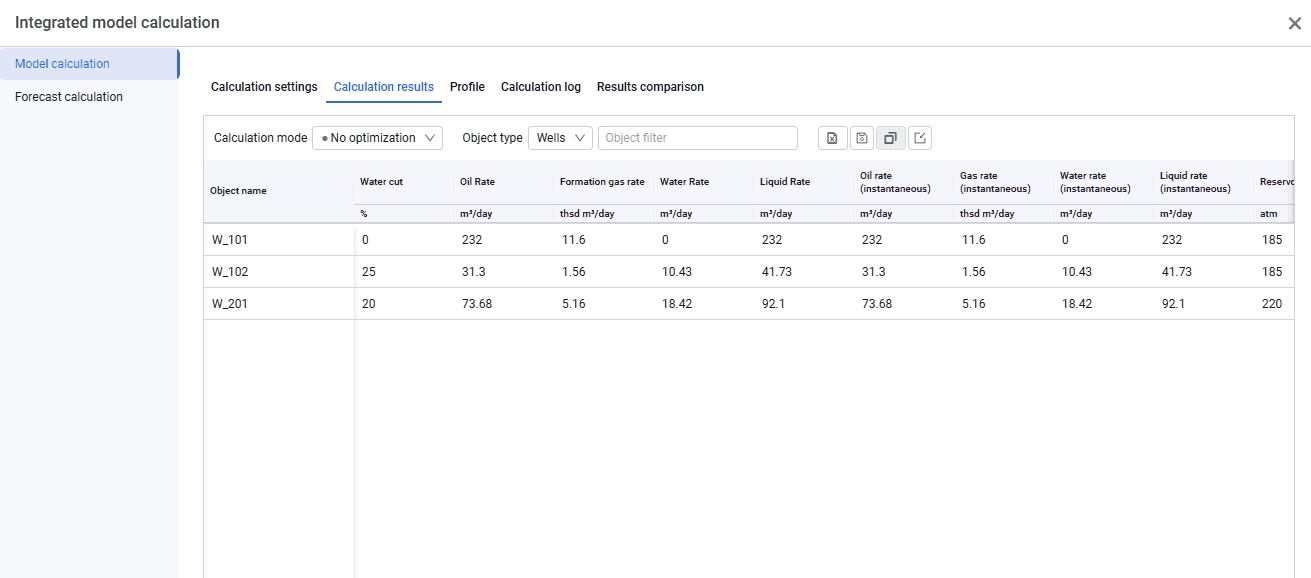Click W_201's Liquid Rate cell 92.1
Screen dimensions: 1311x578
point(774,304)
